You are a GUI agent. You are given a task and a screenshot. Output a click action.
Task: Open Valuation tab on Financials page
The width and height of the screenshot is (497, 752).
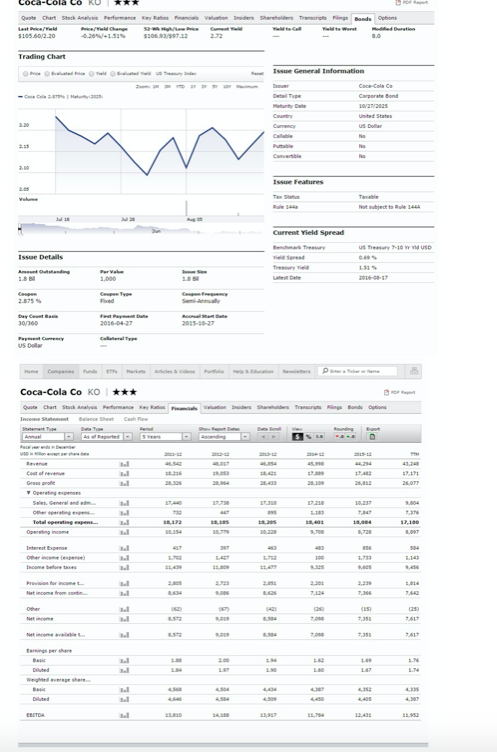pyautogui.click(x=215, y=407)
